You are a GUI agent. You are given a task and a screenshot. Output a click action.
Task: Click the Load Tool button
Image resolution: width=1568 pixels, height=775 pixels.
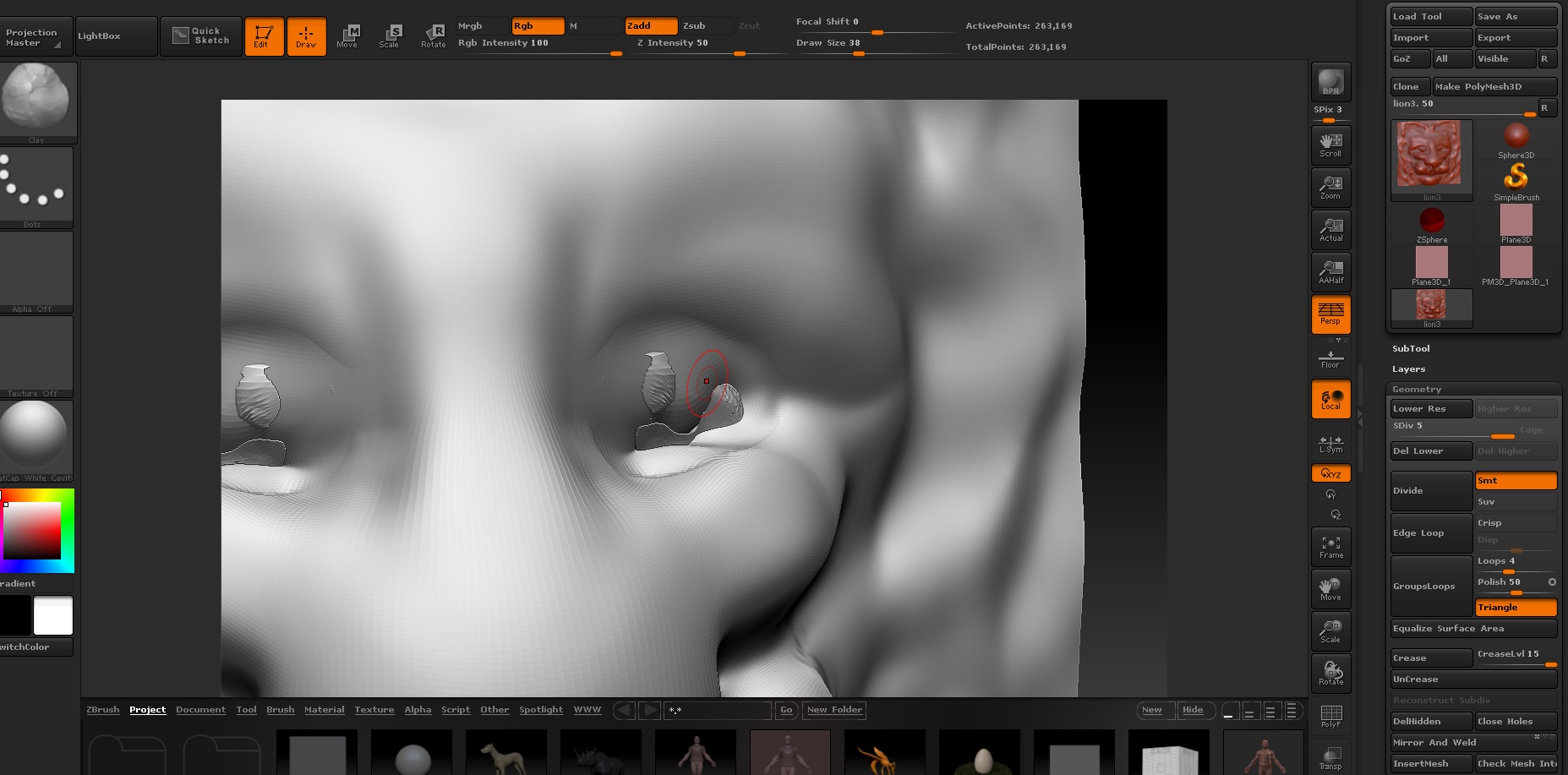click(1431, 17)
